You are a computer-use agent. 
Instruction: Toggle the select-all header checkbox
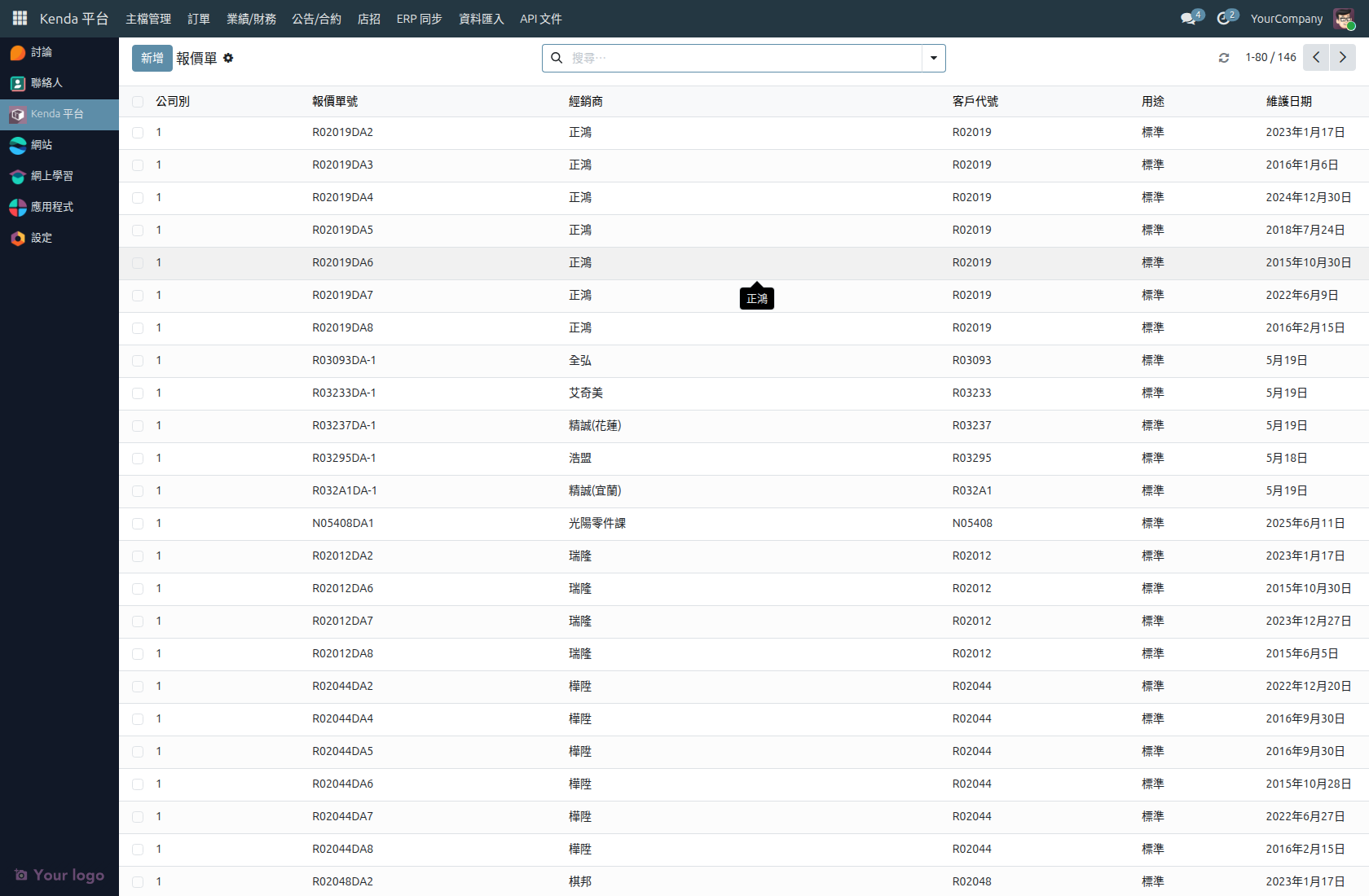pos(138,102)
